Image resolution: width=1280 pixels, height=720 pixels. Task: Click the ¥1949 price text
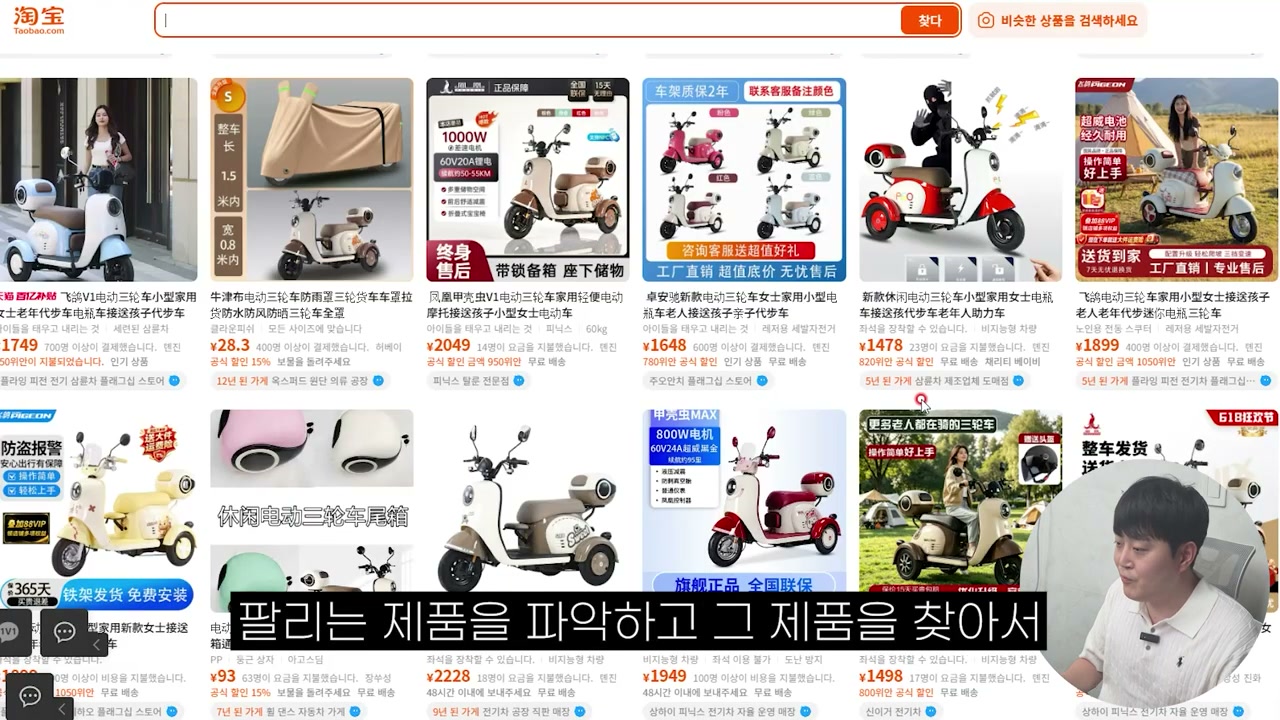[x=664, y=677]
